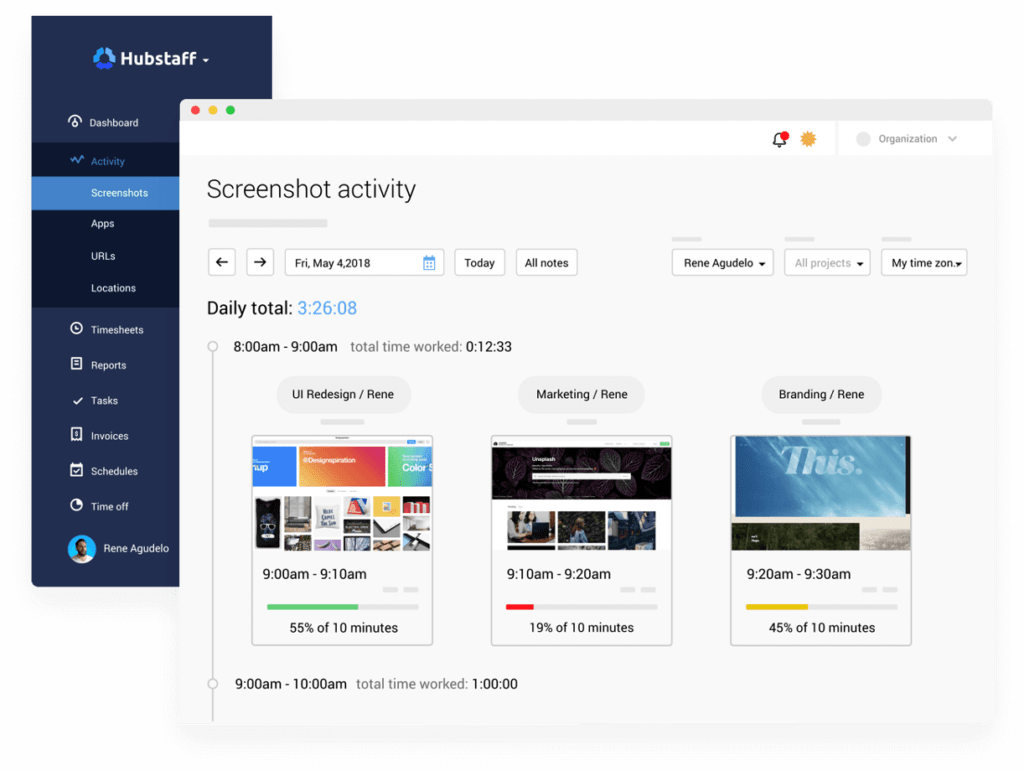This screenshot has height=771, width=1024.
Task: Click the All notes button
Action: click(547, 262)
